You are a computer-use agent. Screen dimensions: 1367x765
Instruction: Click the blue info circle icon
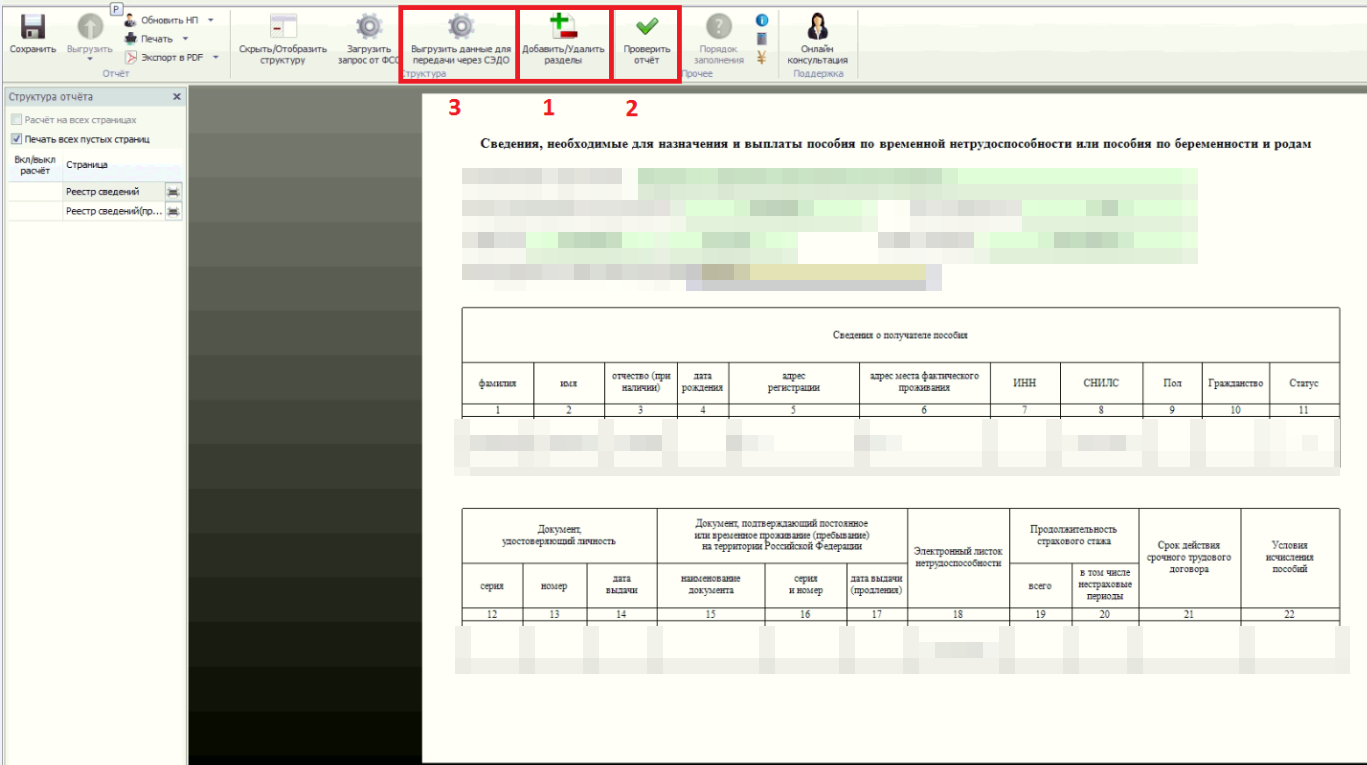[762, 20]
